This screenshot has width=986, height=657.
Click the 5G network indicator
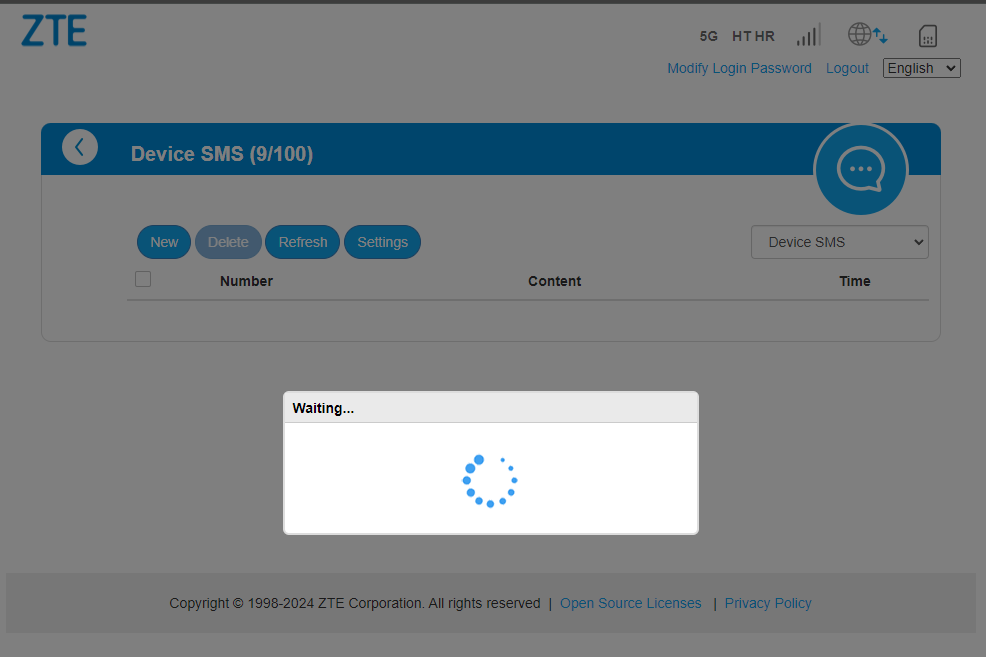709,36
